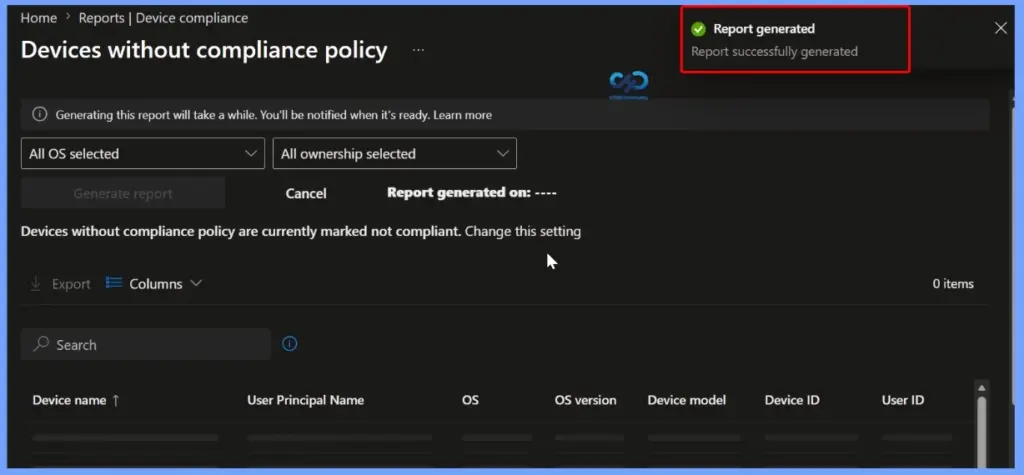Click the table scrollbar up arrow
This screenshot has height=475, width=1024.
tap(982, 387)
